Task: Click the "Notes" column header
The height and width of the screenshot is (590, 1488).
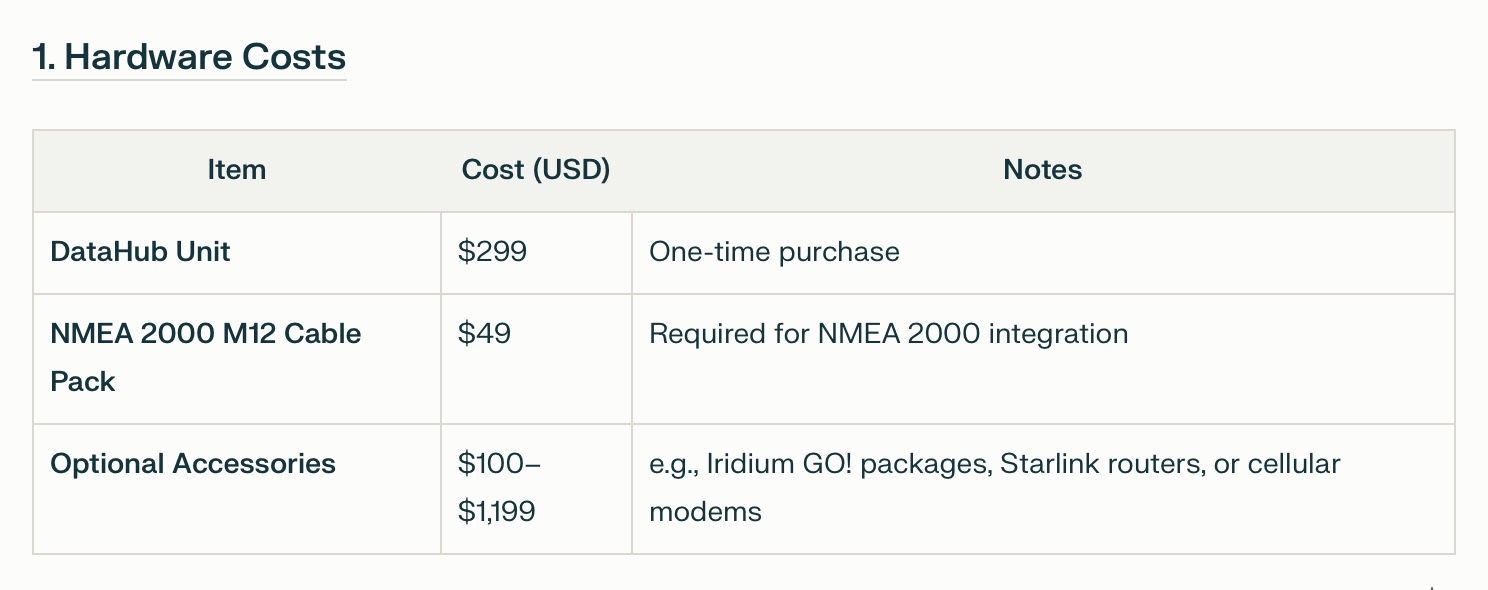Action: point(1042,170)
